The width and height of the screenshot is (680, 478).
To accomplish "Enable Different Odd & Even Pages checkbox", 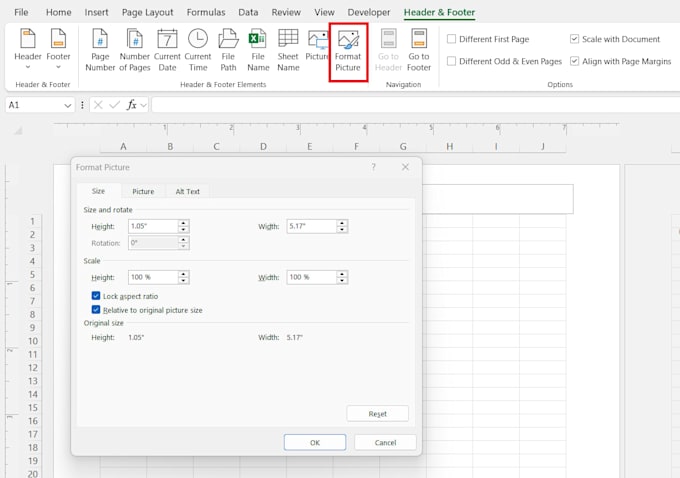I will pos(451,61).
